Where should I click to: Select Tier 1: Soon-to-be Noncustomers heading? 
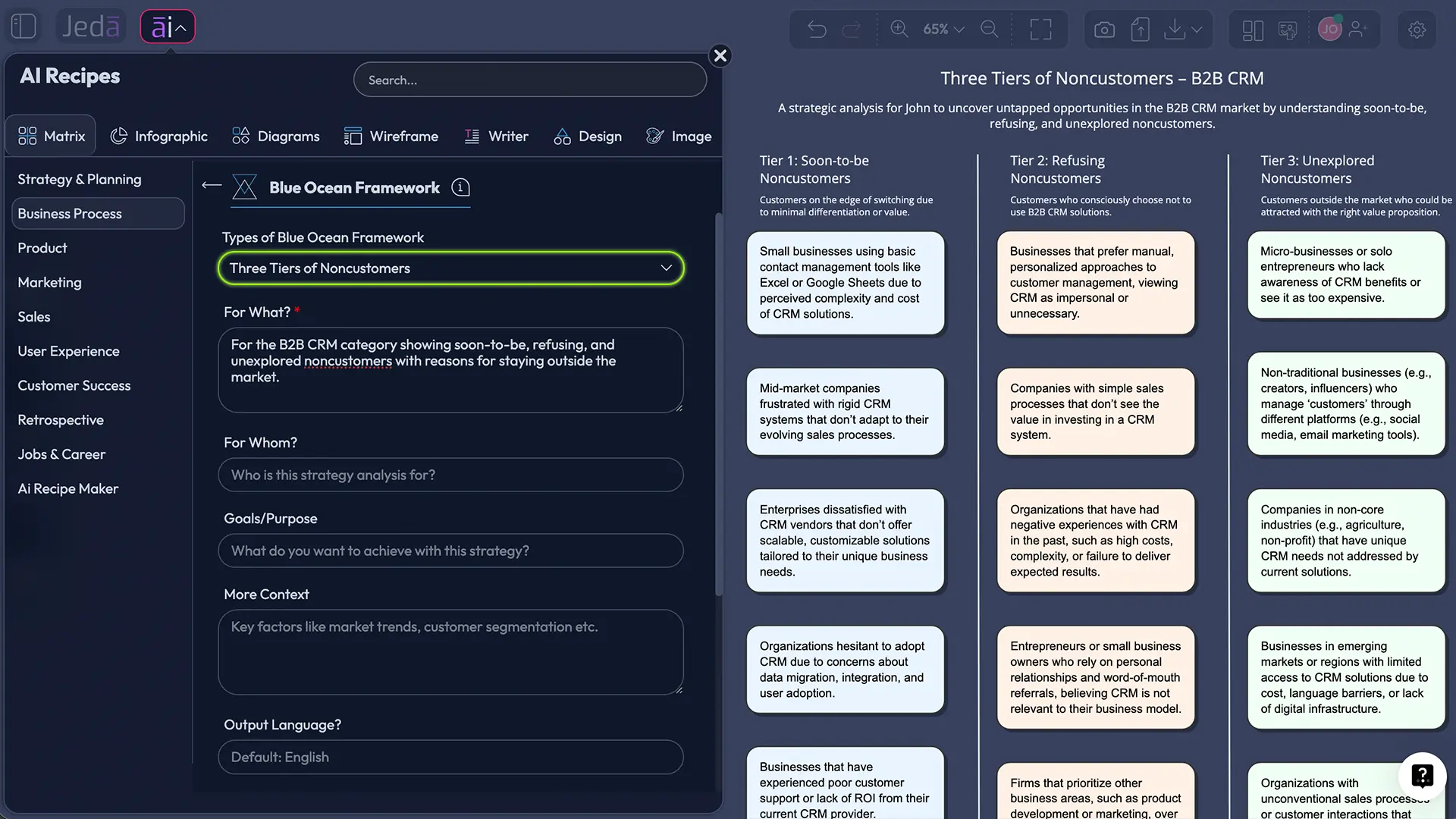814,169
